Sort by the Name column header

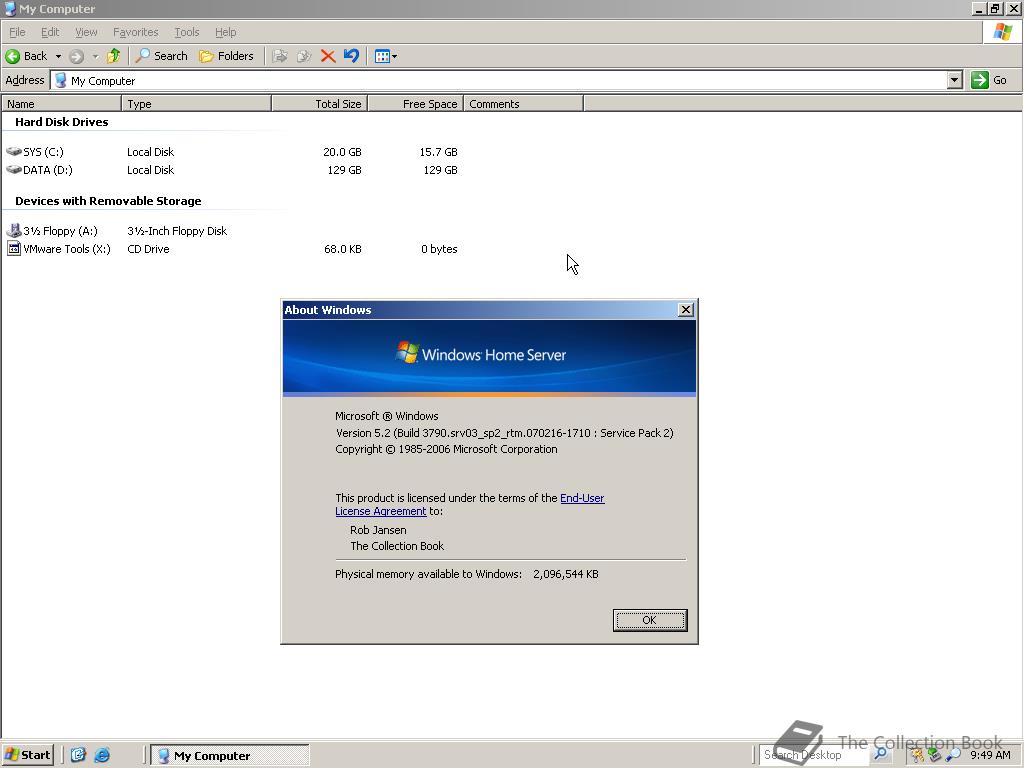coord(61,104)
